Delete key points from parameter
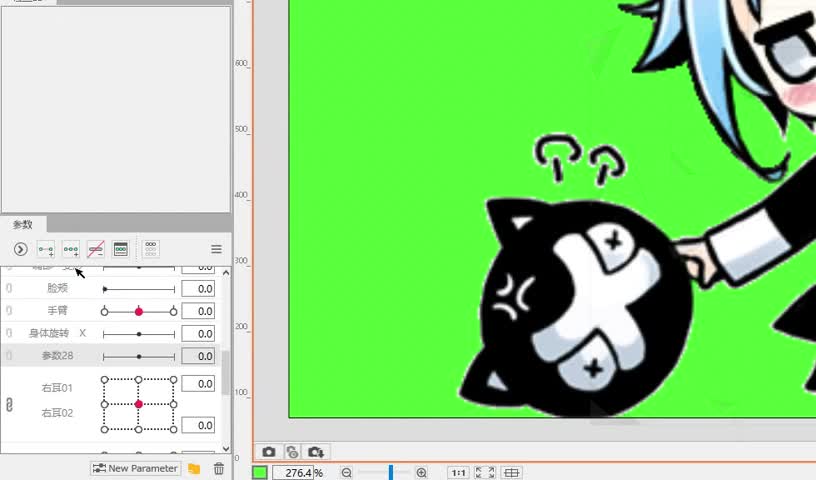The width and height of the screenshot is (816, 480). pos(96,249)
